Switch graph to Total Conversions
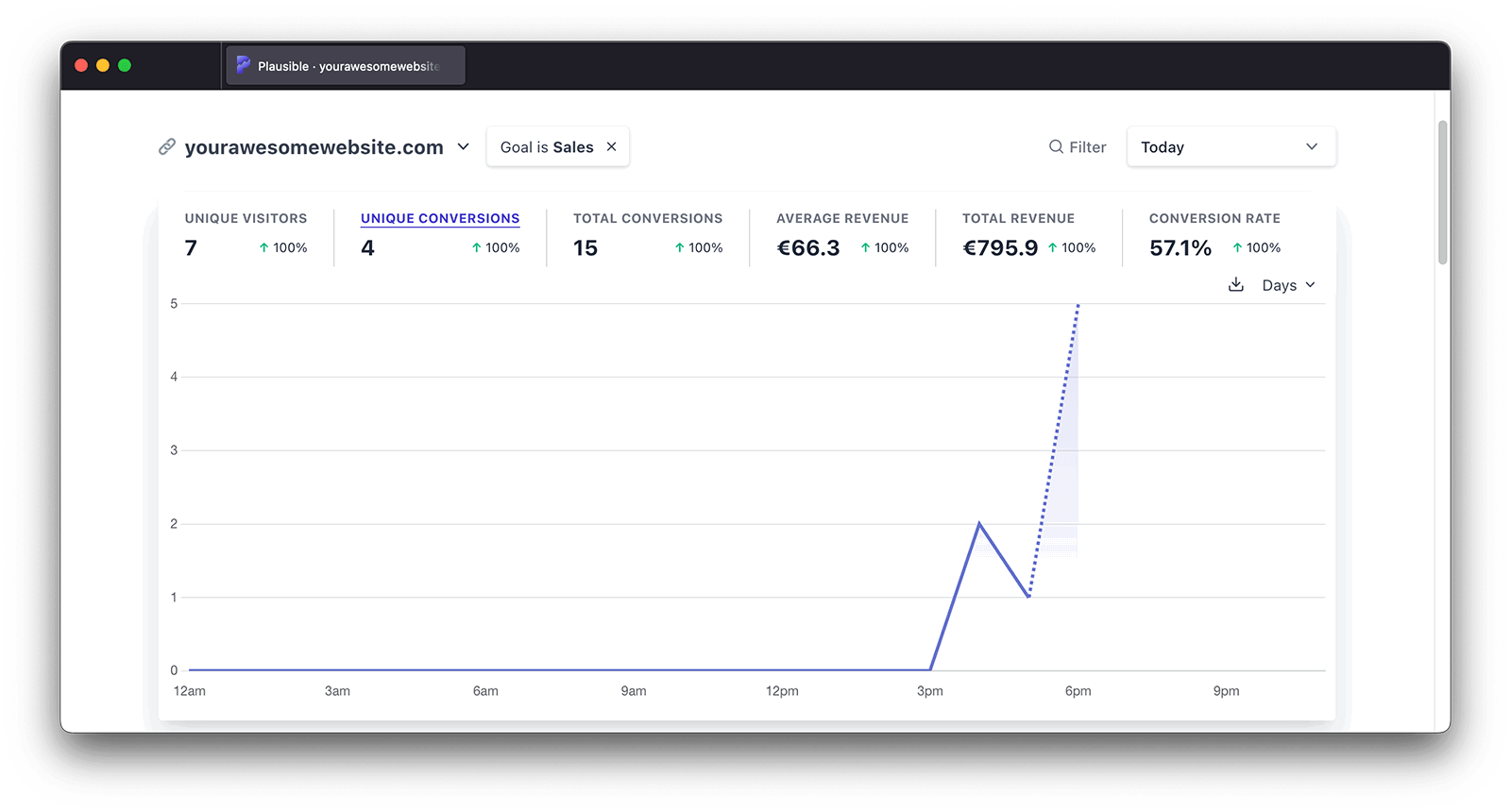 tap(648, 218)
